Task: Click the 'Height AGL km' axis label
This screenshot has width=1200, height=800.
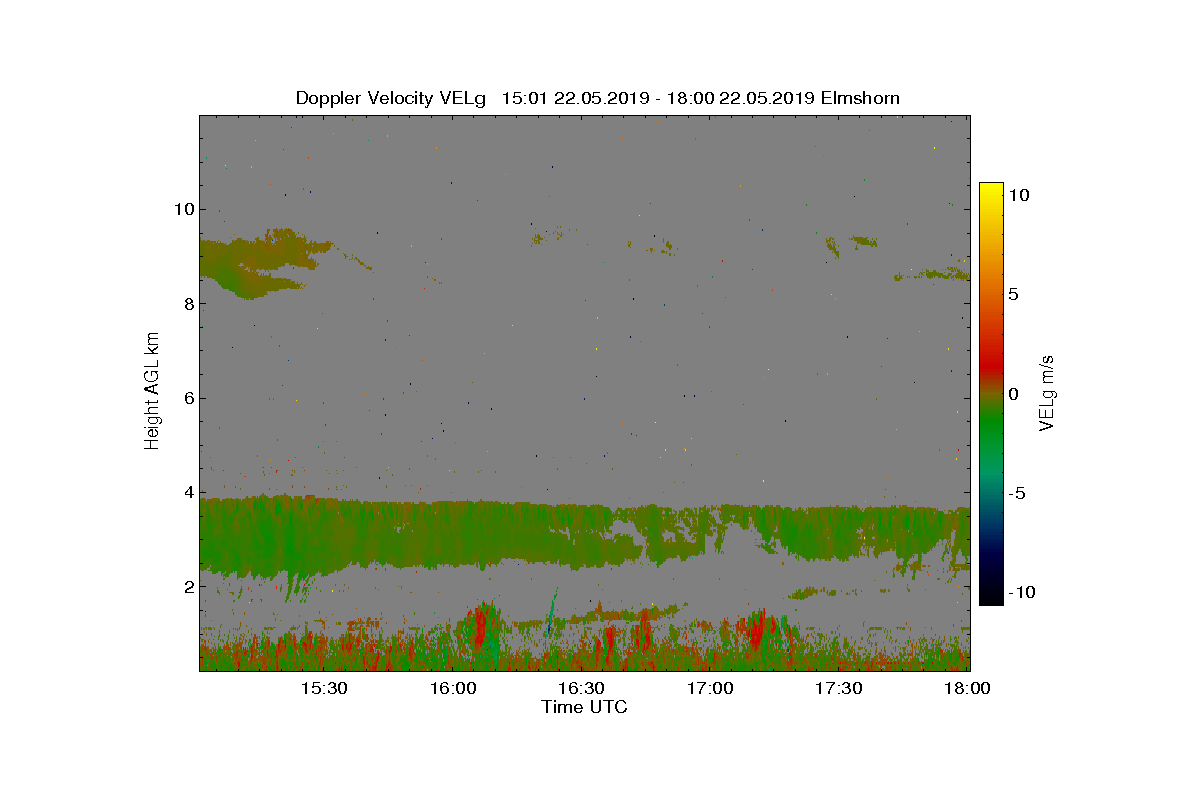Action: tap(152, 390)
